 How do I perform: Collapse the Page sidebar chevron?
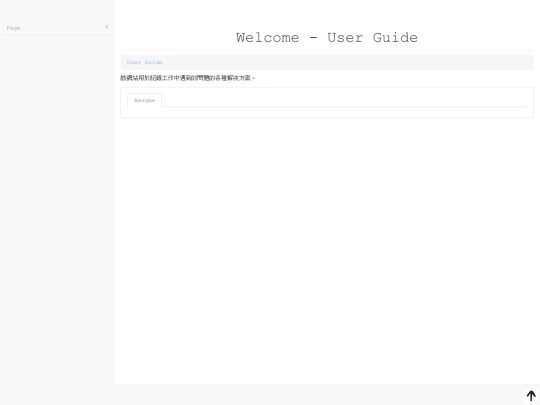point(106,27)
